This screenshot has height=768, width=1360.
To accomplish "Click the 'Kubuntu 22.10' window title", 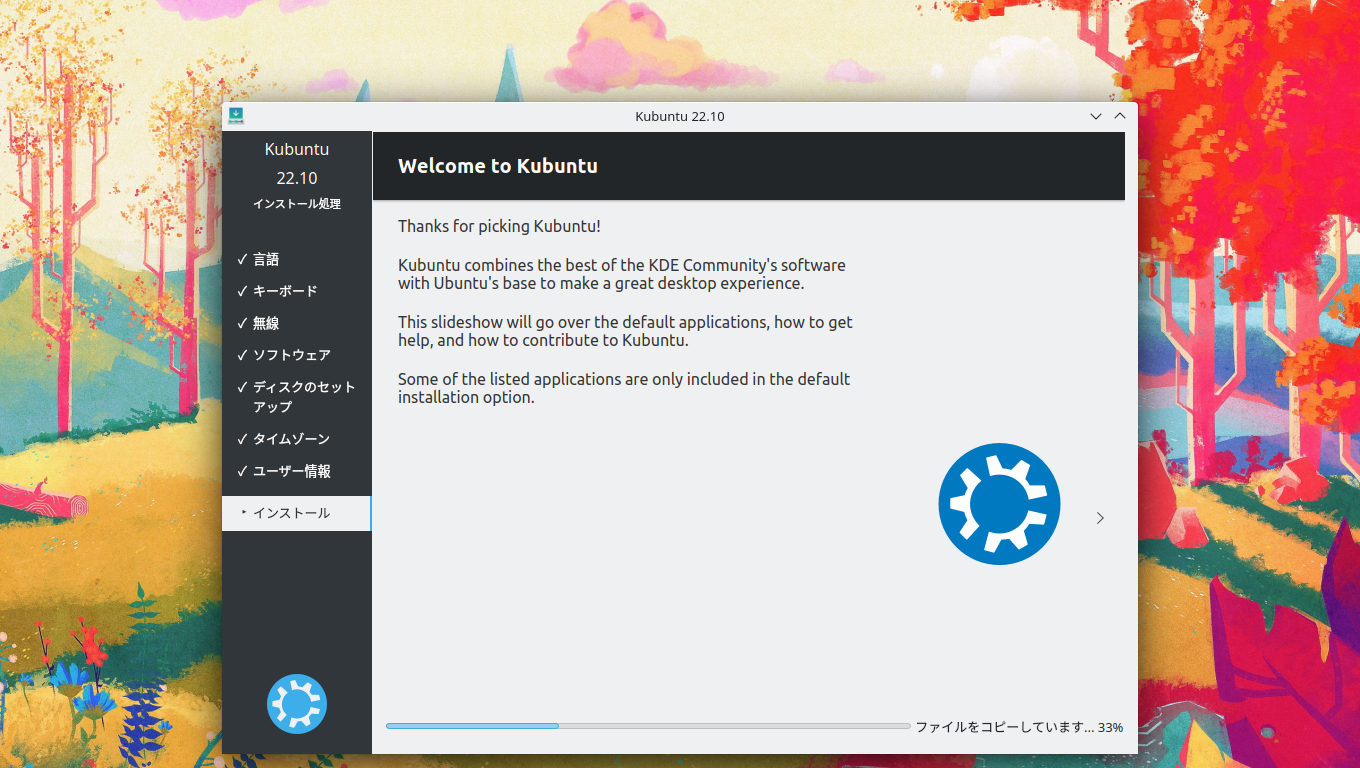I will click(x=680, y=116).
